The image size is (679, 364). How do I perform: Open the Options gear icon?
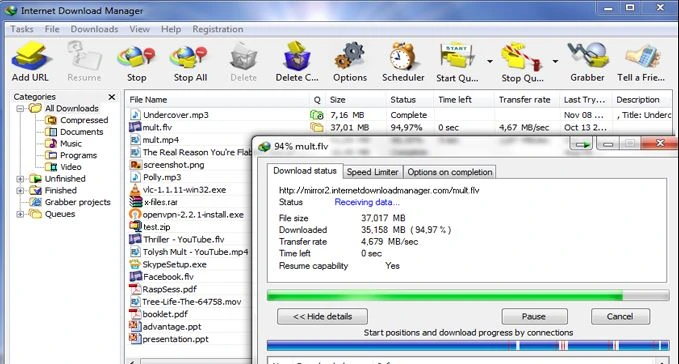pos(349,56)
